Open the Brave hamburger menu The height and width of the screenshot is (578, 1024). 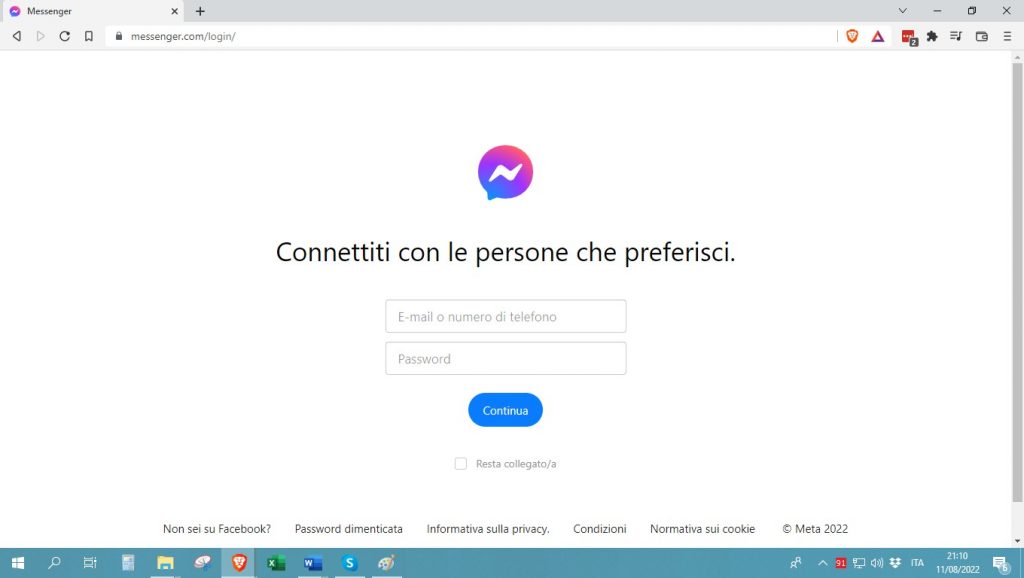(x=1007, y=36)
